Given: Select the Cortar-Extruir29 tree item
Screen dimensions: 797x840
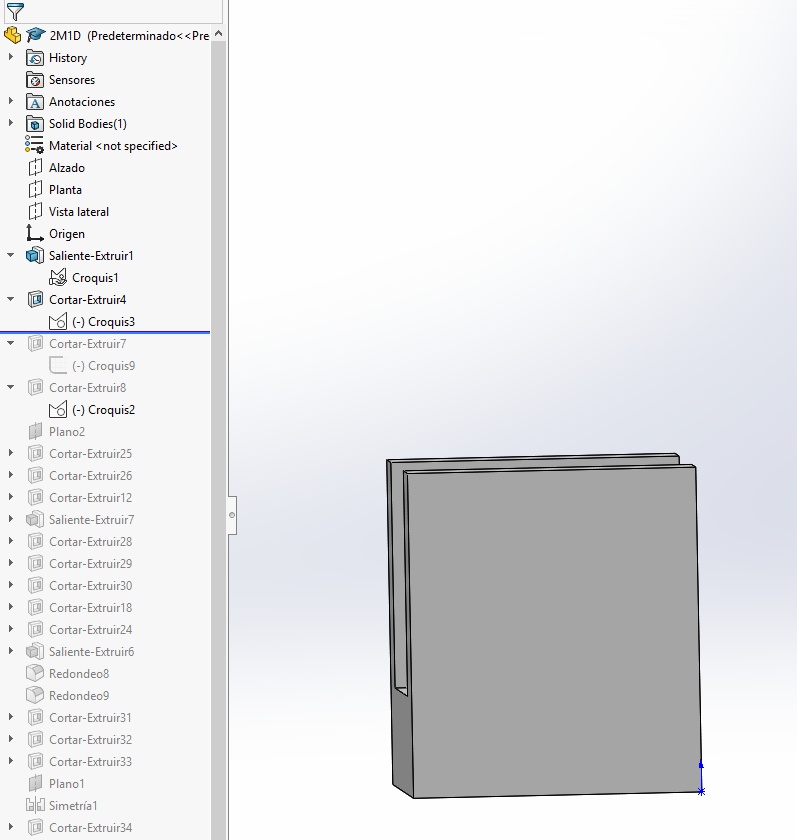Looking at the screenshot, I should [x=90, y=564].
